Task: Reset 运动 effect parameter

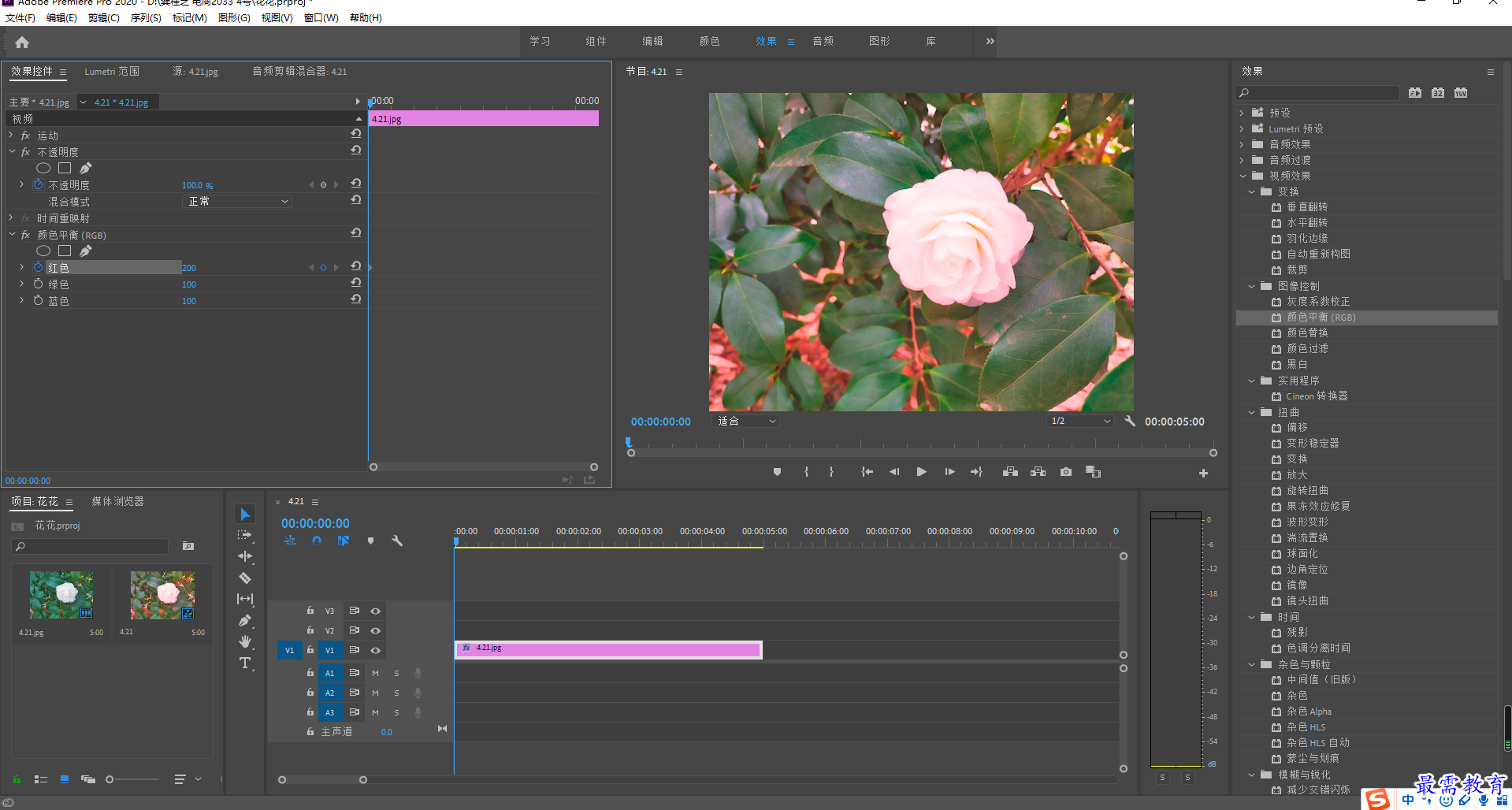Action: pyautogui.click(x=356, y=135)
